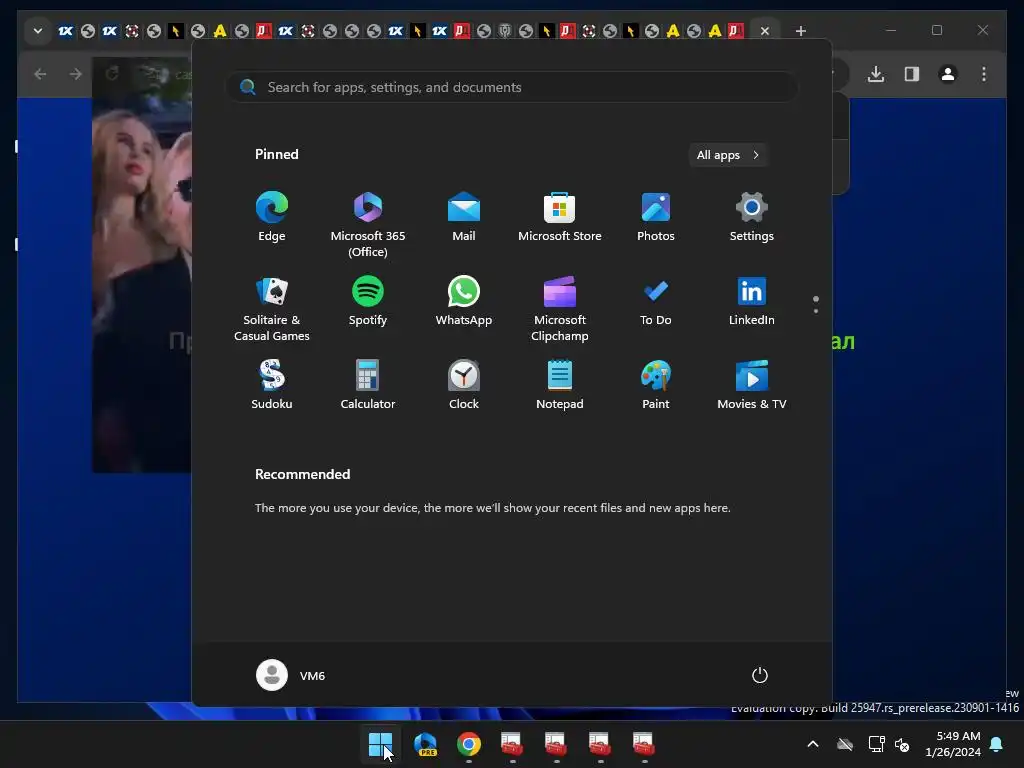The image size is (1024, 768).
Task: Open LinkedIn app
Action: [752, 302]
